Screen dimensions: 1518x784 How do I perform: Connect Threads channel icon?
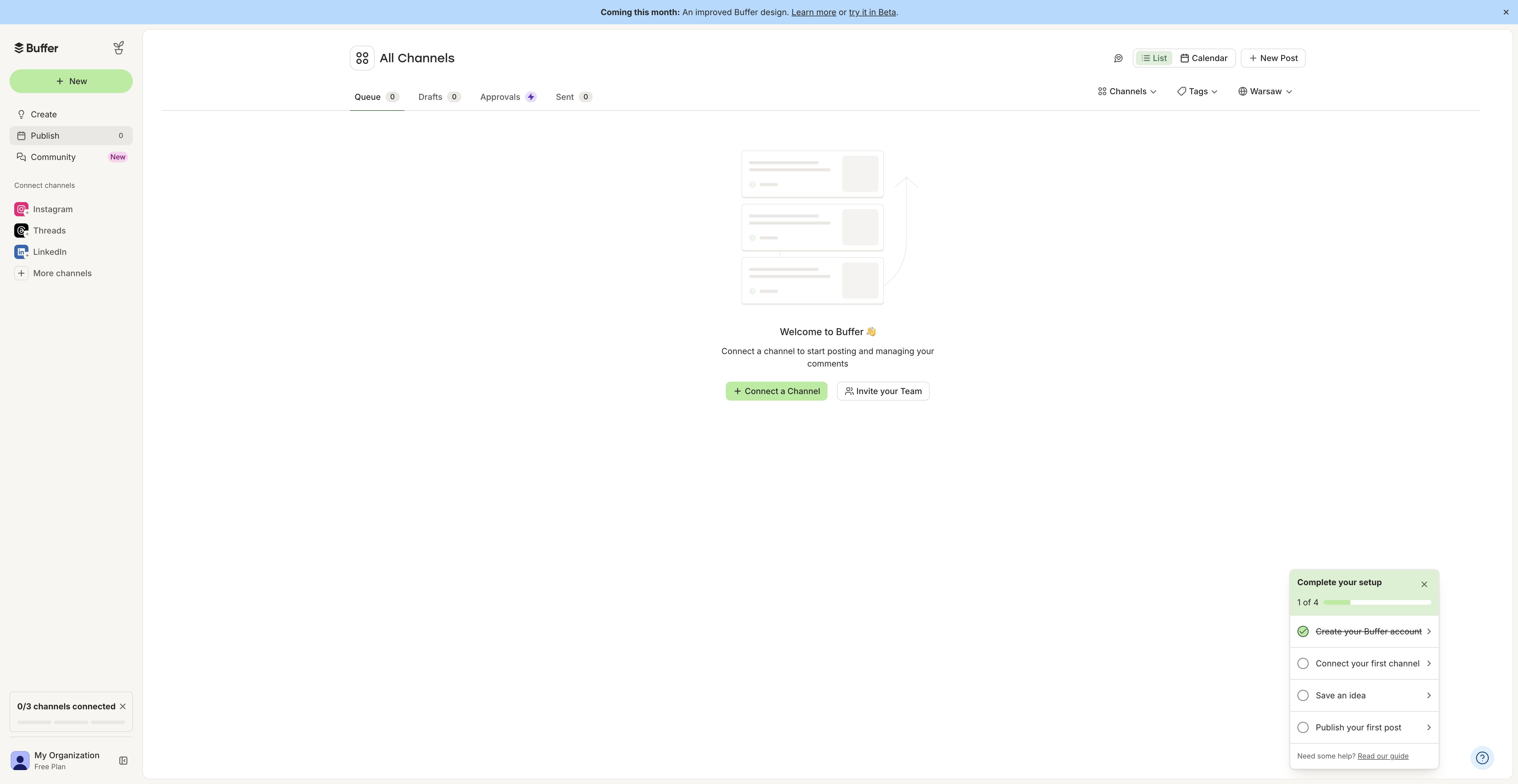pos(21,230)
